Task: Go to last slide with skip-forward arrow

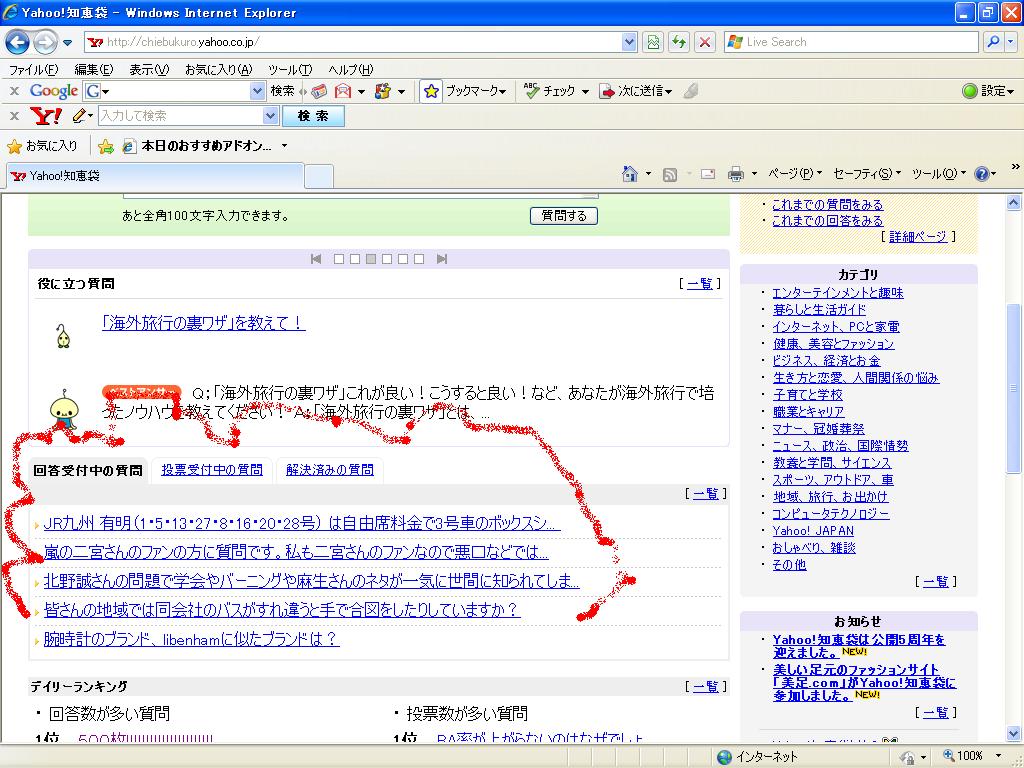Action: (441, 259)
